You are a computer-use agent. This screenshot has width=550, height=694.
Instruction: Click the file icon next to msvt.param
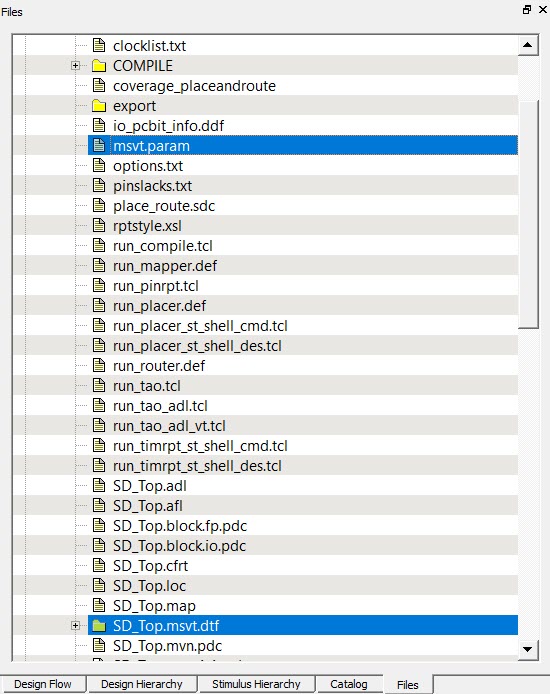pos(99,145)
